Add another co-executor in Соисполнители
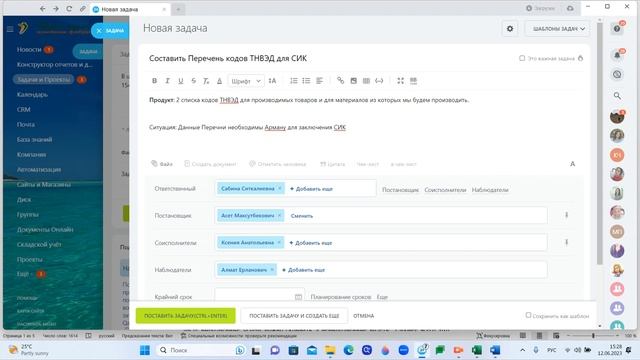The height and width of the screenshot is (360, 640). [x=311, y=243]
